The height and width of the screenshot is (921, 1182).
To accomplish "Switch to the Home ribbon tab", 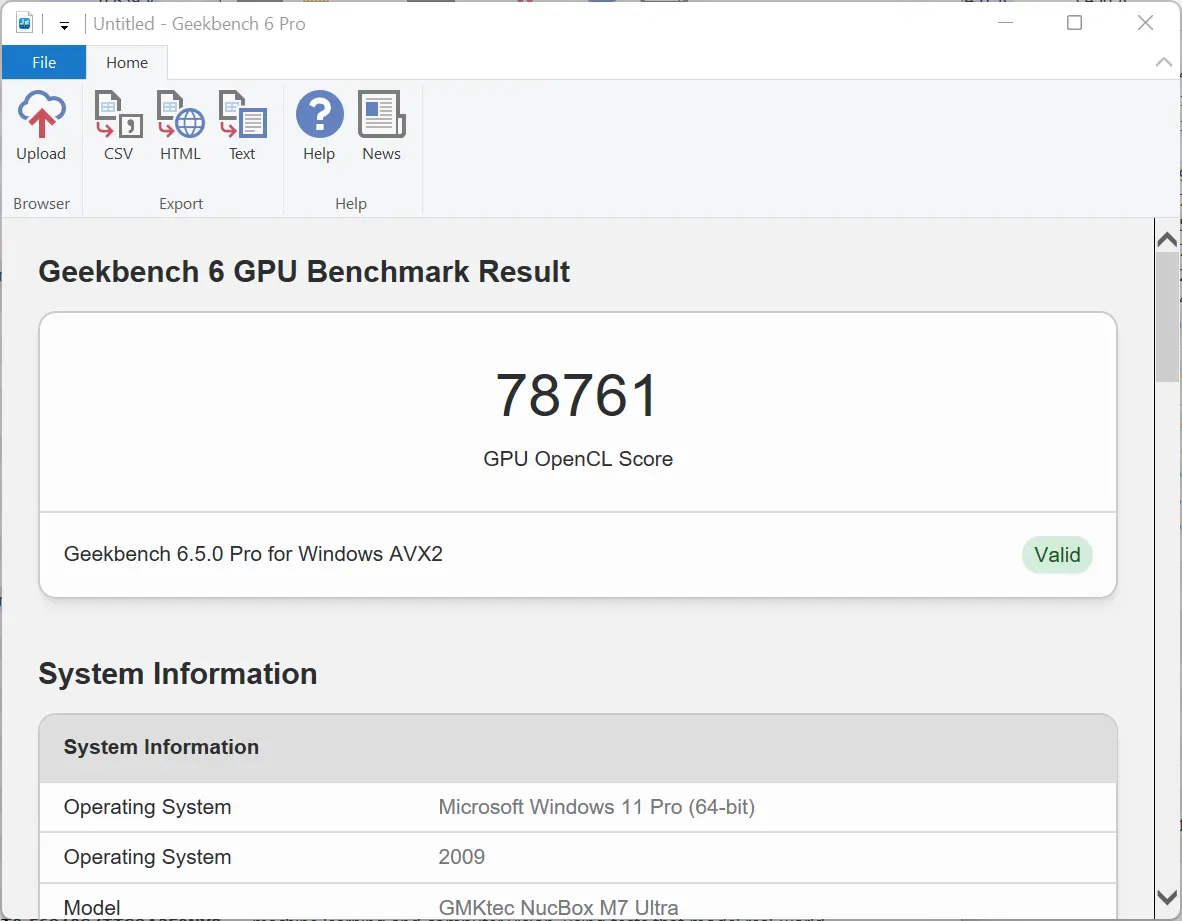I will click(x=127, y=62).
